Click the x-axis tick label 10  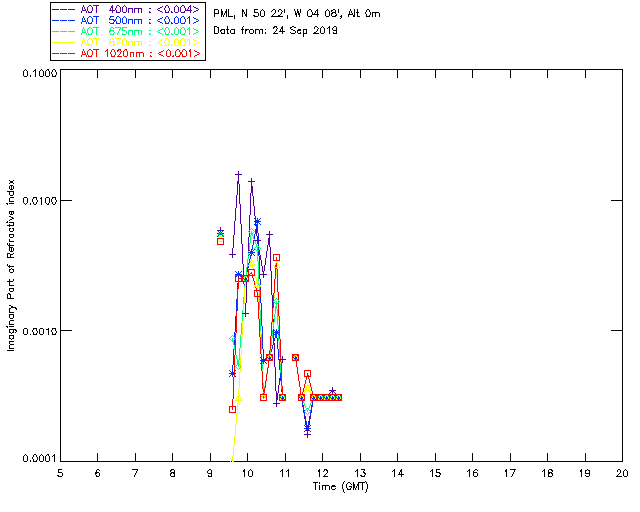(247, 473)
